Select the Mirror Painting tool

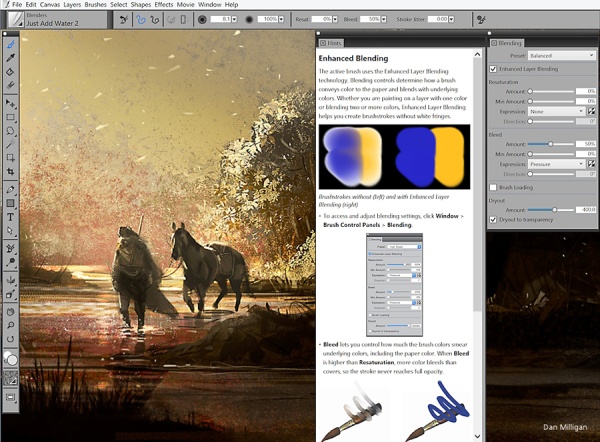[x=10, y=280]
